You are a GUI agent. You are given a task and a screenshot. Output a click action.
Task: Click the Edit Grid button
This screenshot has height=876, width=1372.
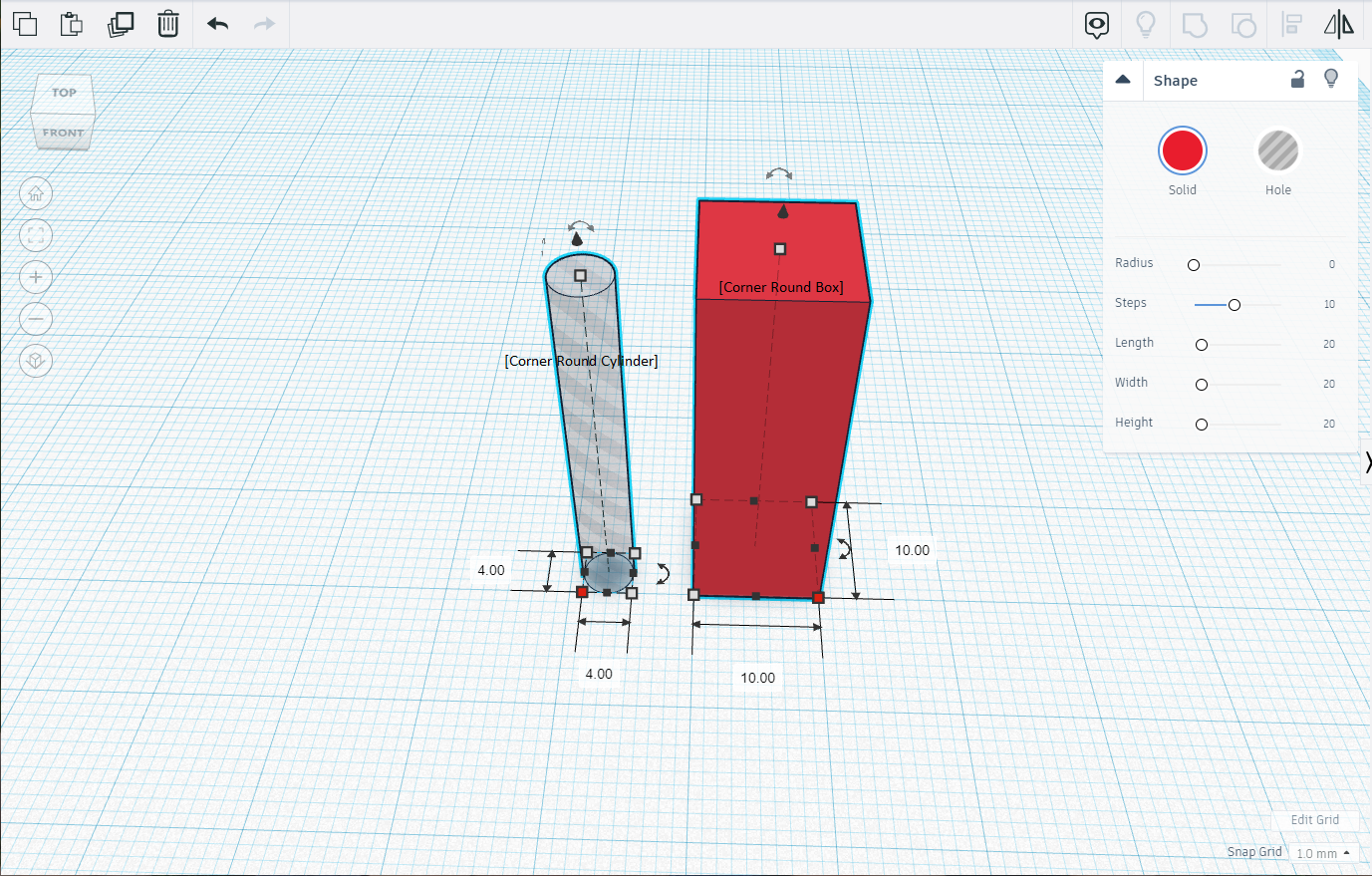point(1315,819)
